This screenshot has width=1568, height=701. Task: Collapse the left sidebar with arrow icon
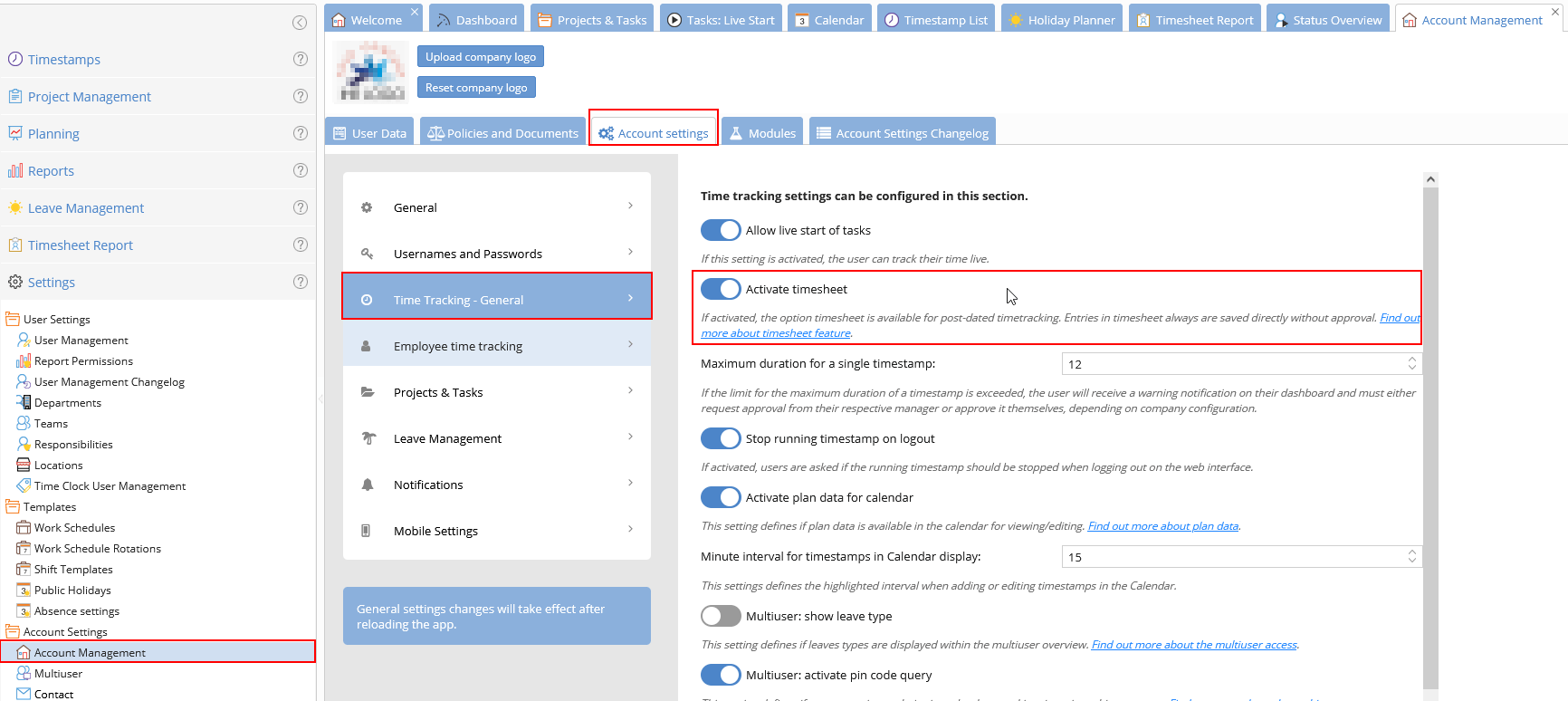[x=300, y=23]
